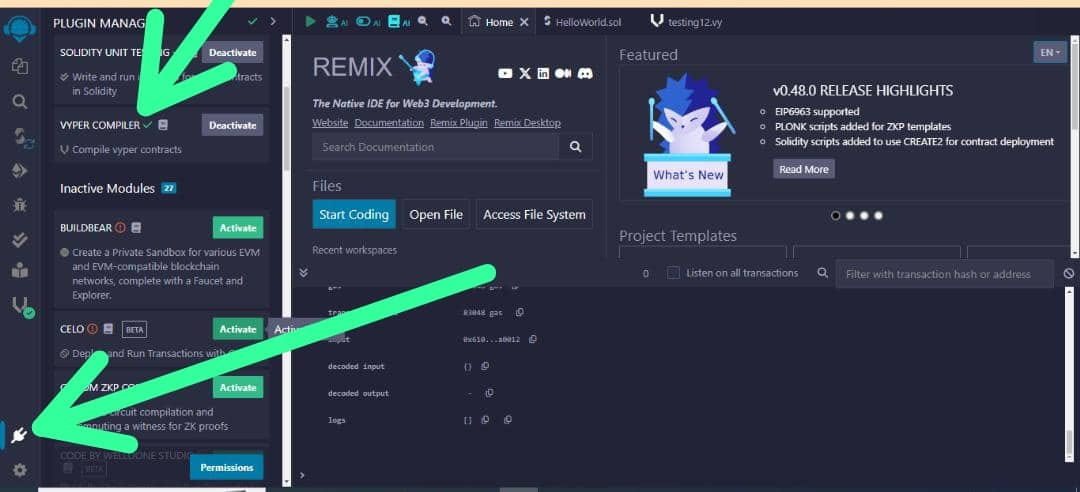Open BuildBear documentation book icon
Screen dimensions: 1080x492
coord(136,227)
